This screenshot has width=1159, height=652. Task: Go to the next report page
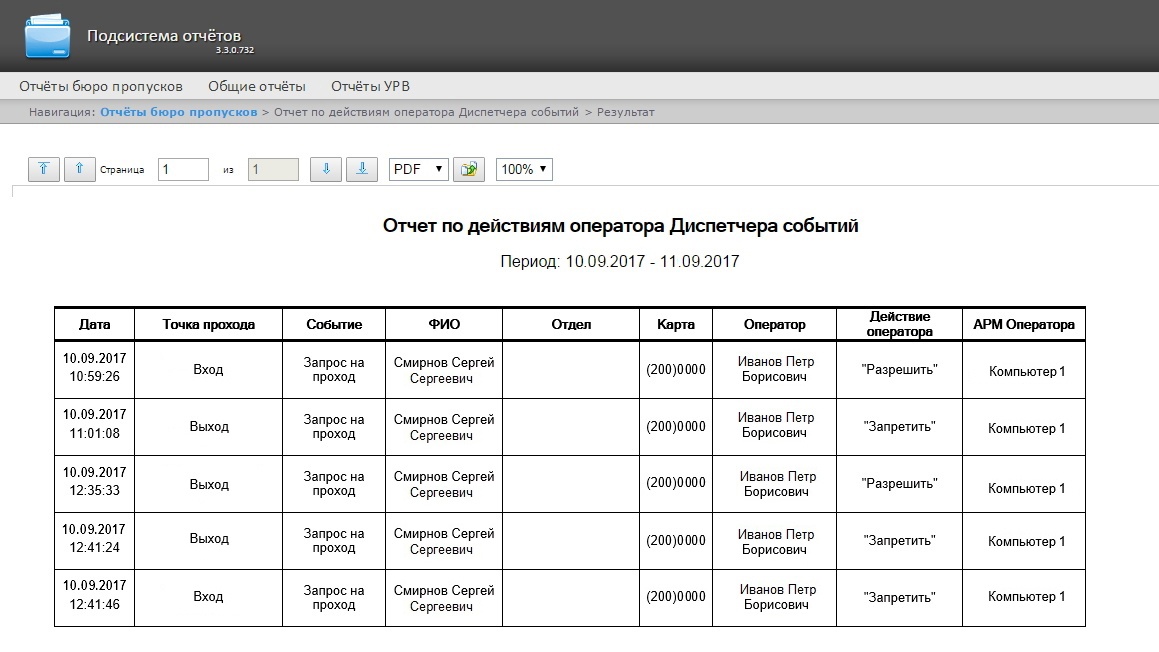tap(326, 170)
